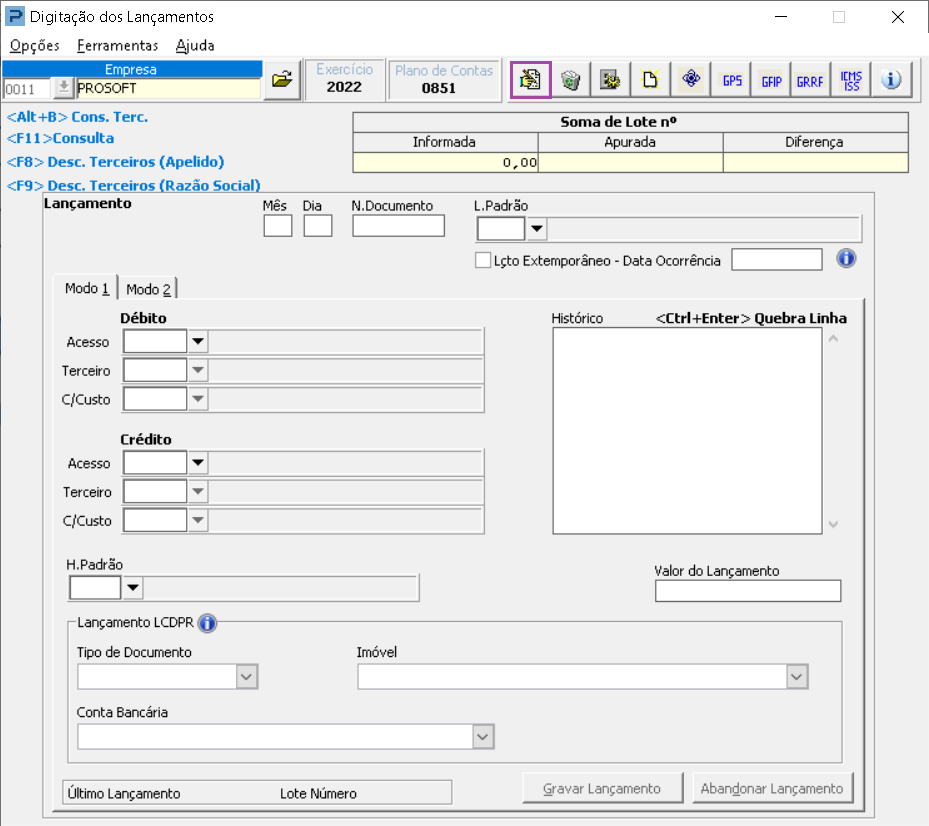This screenshot has height=826, width=929.
Task: Open the Conta Bancária dropdown
Action: point(483,737)
